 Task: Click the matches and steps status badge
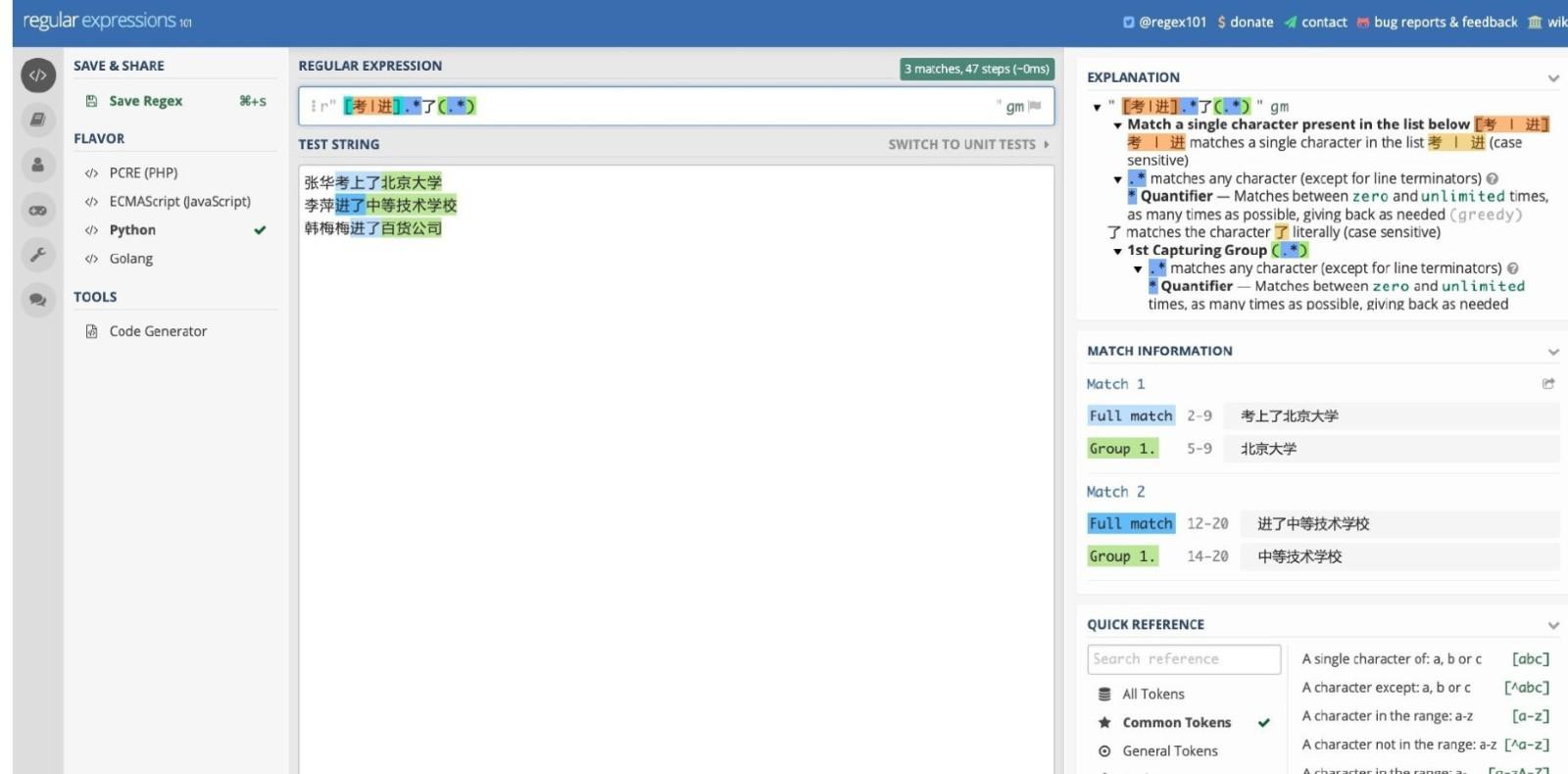point(977,69)
